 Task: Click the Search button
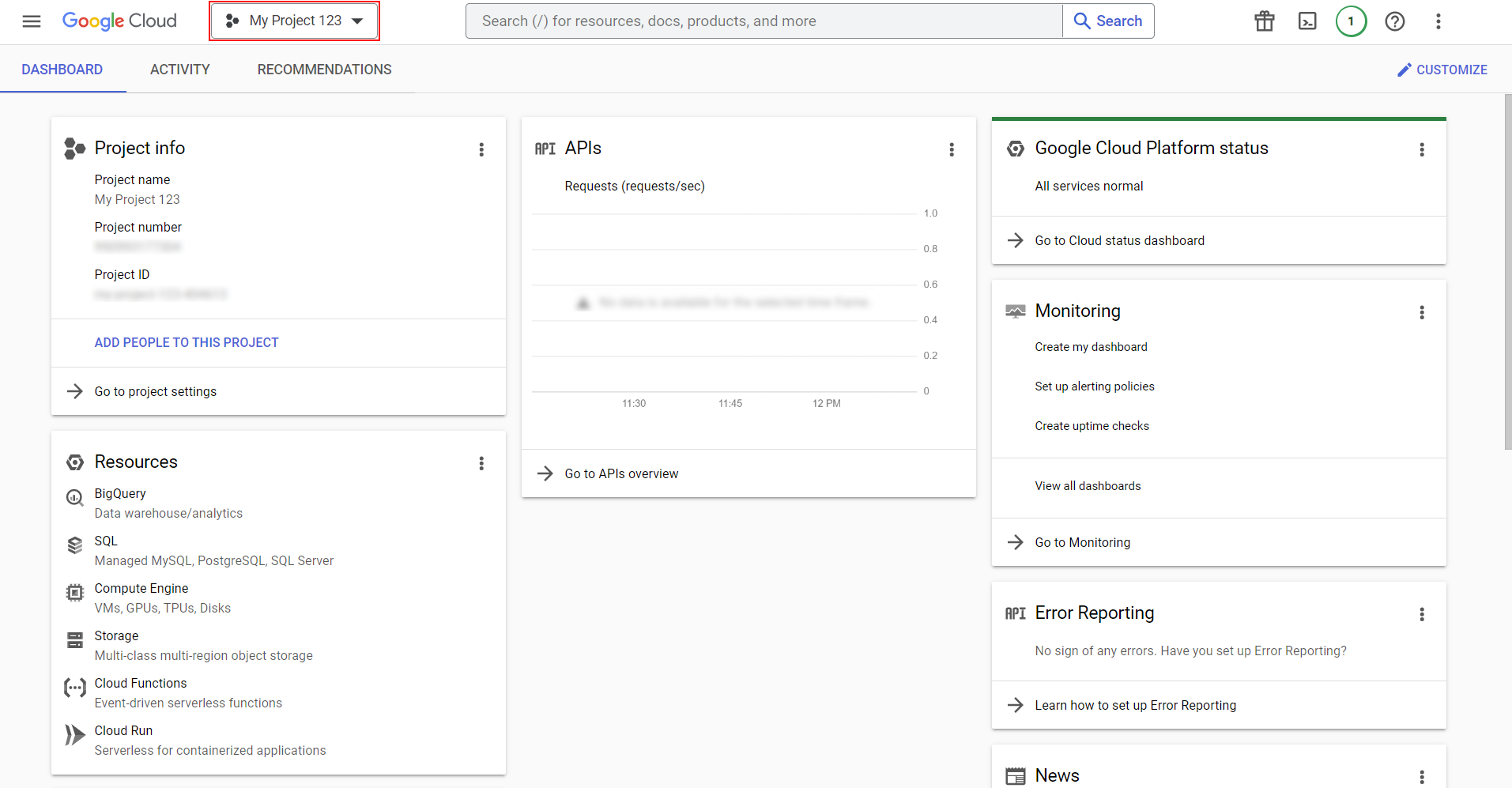1108,21
